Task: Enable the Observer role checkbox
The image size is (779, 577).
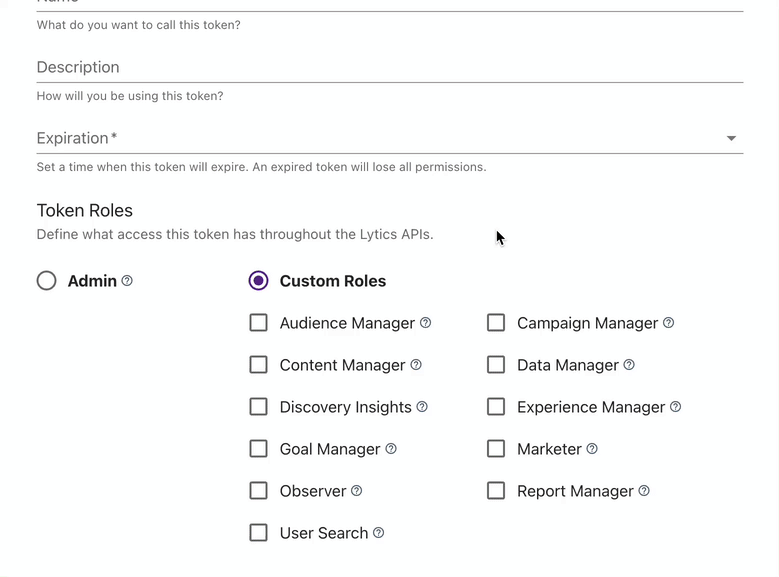Action: (x=258, y=491)
